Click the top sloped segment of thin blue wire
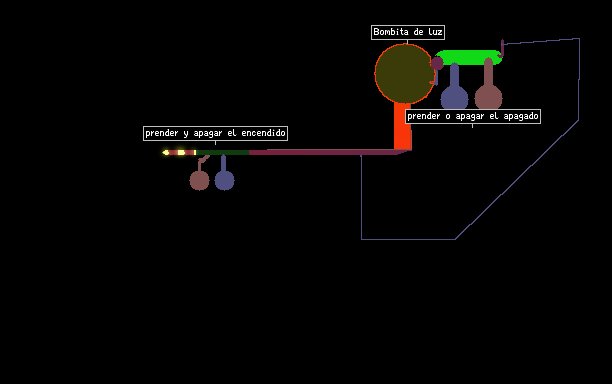This screenshot has width=612, height=384. pyautogui.click(x=541, y=41)
